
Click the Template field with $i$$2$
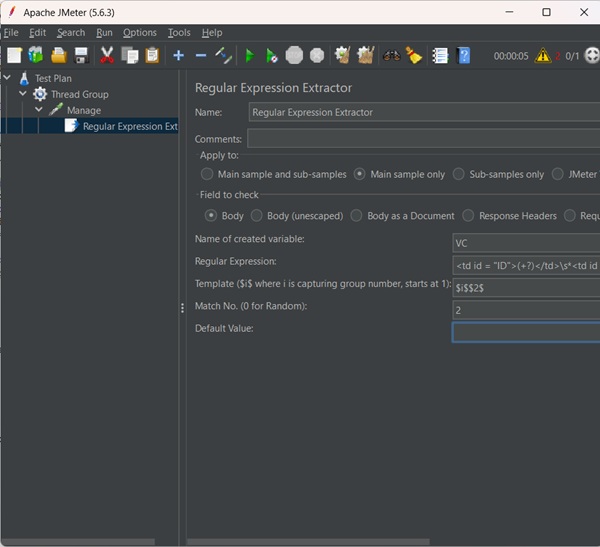coord(526,288)
